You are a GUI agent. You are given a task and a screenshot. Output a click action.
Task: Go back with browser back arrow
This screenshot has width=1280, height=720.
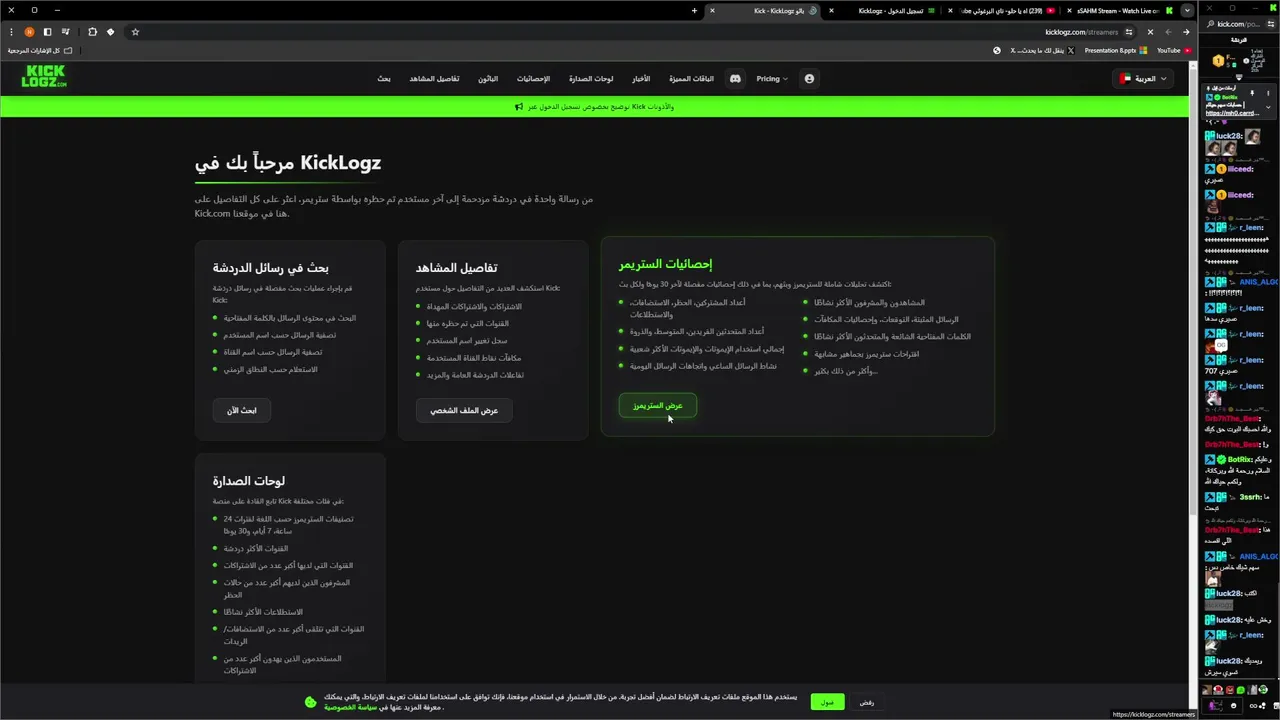pyautogui.click(x=1186, y=32)
